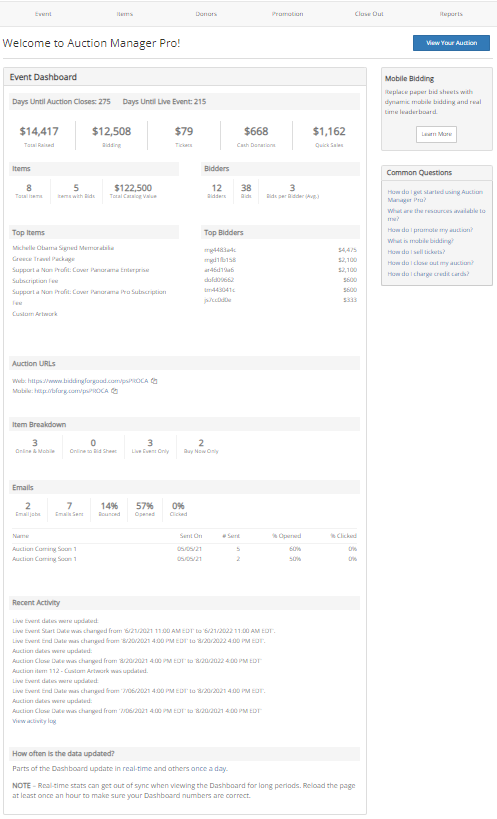Select top bidder mgd1fb158
Screen dimensions: 497x819
(x=220, y=260)
